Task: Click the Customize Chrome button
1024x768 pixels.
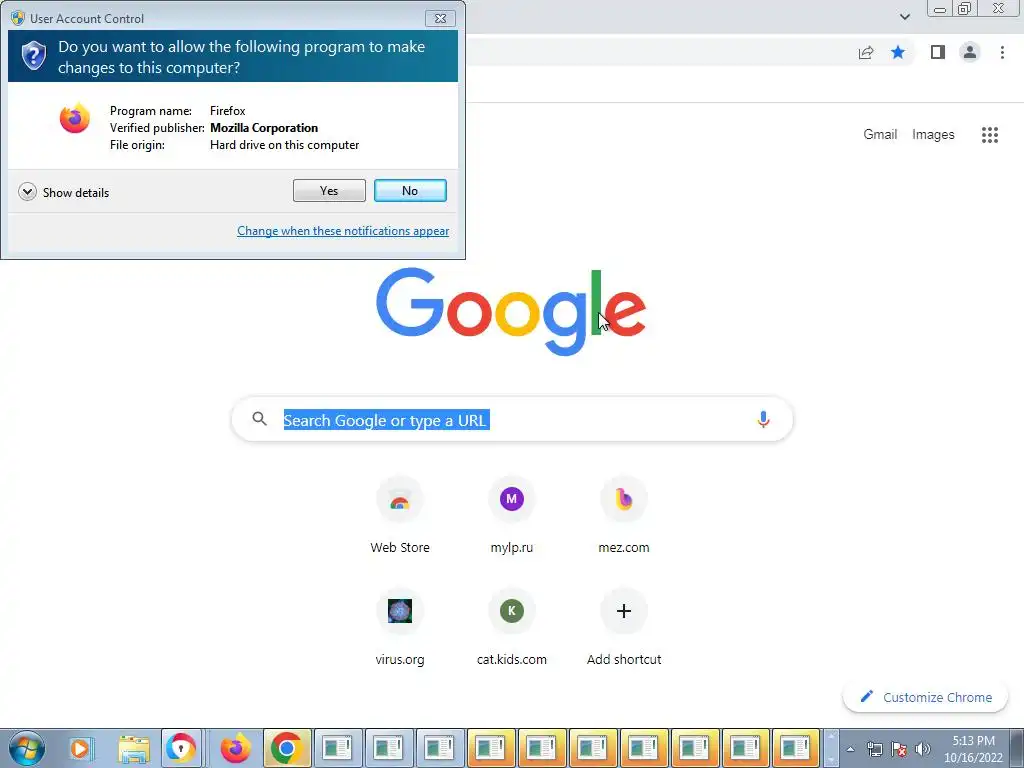Action: (x=925, y=697)
